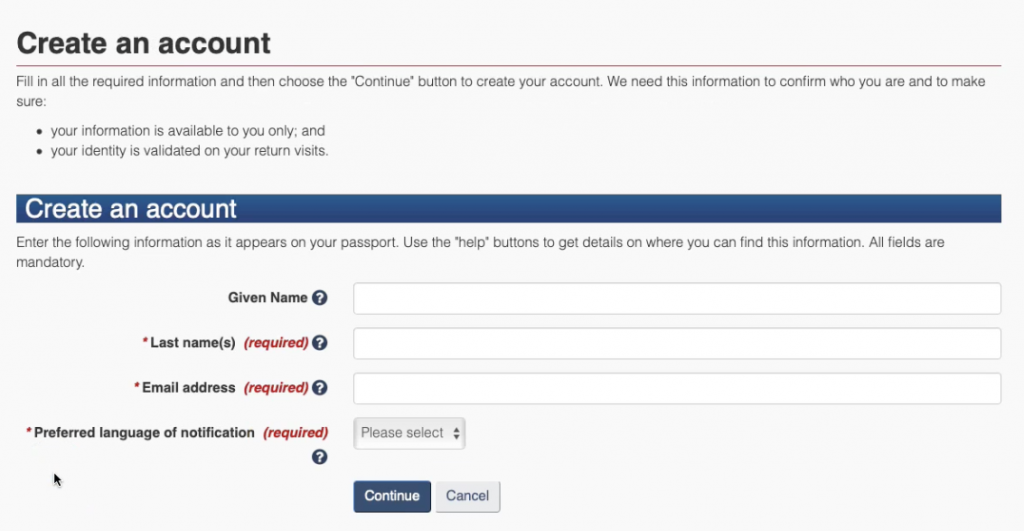Image resolution: width=1024 pixels, height=531 pixels.
Task: Click the "your information is available to you only" bullet
Action: 188,131
